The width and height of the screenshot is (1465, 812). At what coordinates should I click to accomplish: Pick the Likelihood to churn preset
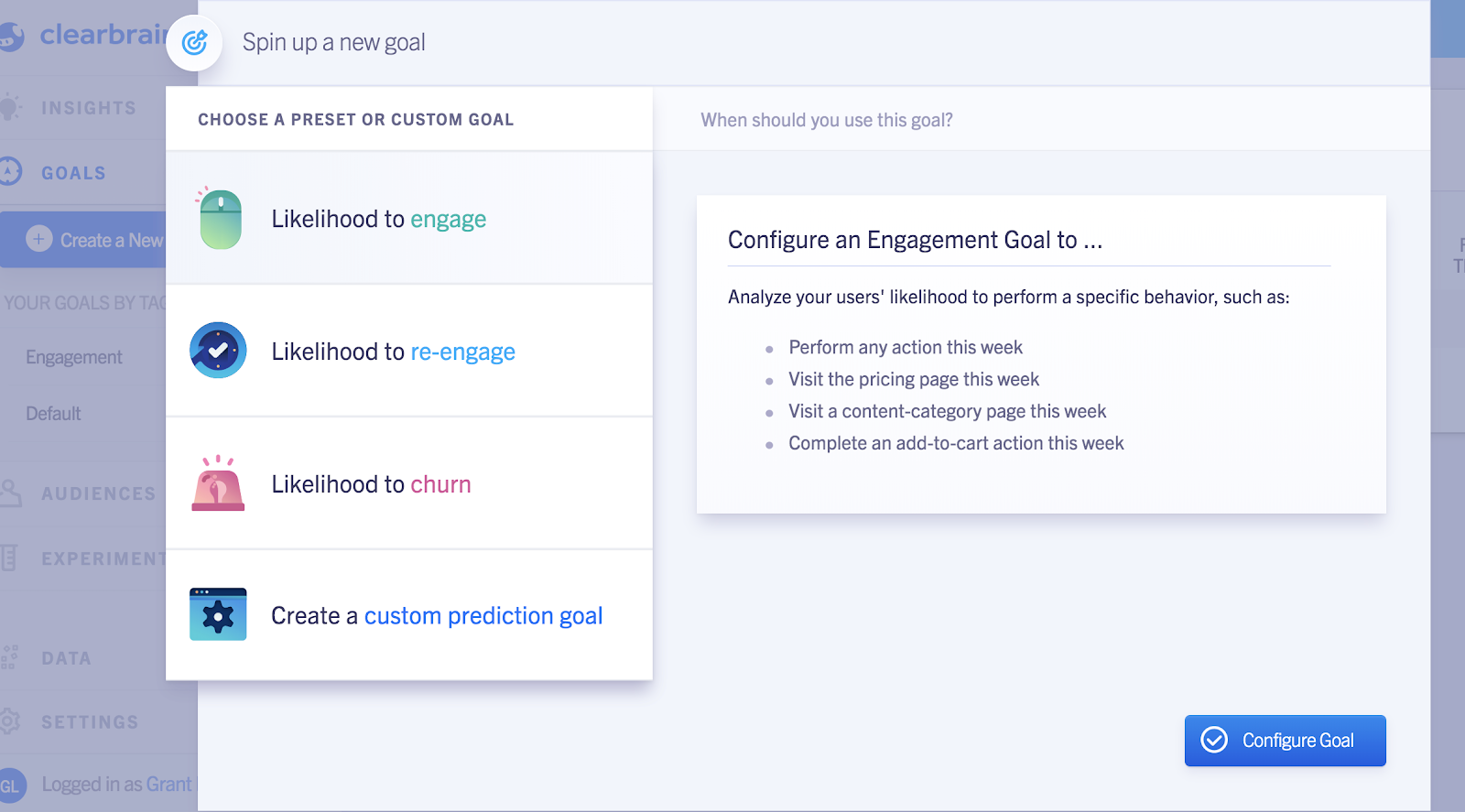pyautogui.click(x=409, y=483)
